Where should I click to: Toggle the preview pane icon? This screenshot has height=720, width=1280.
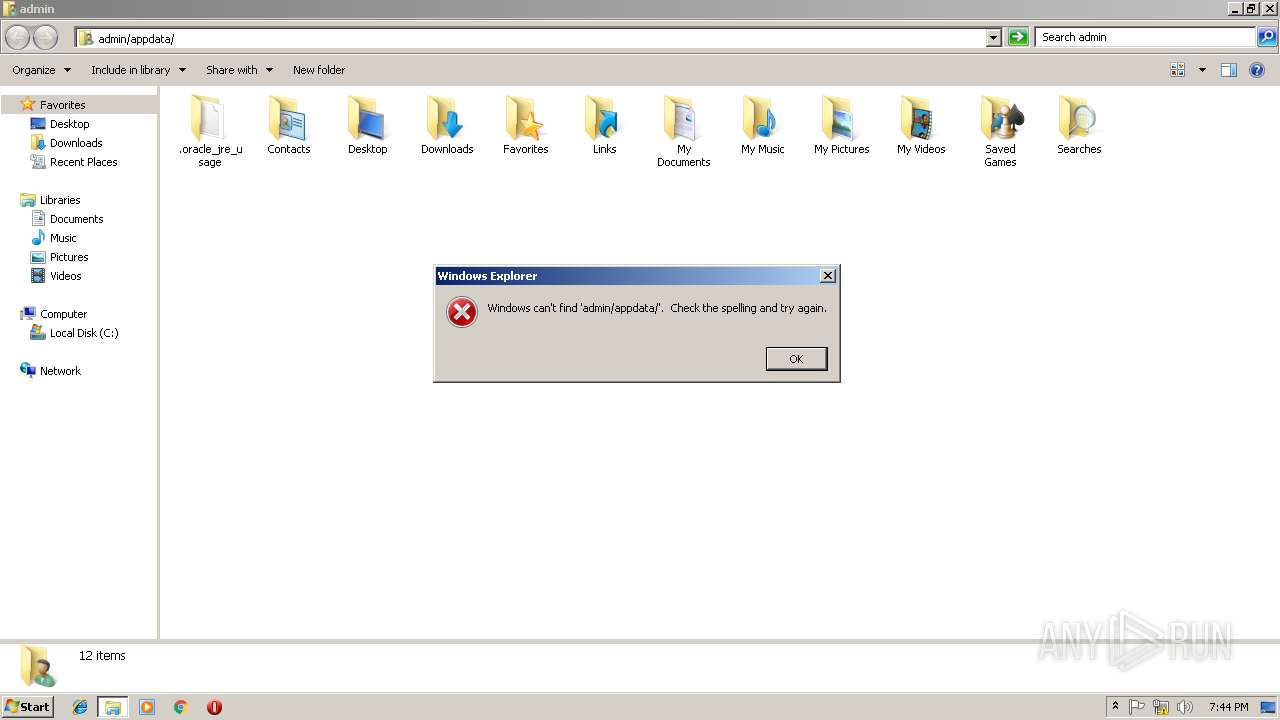tap(1229, 70)
